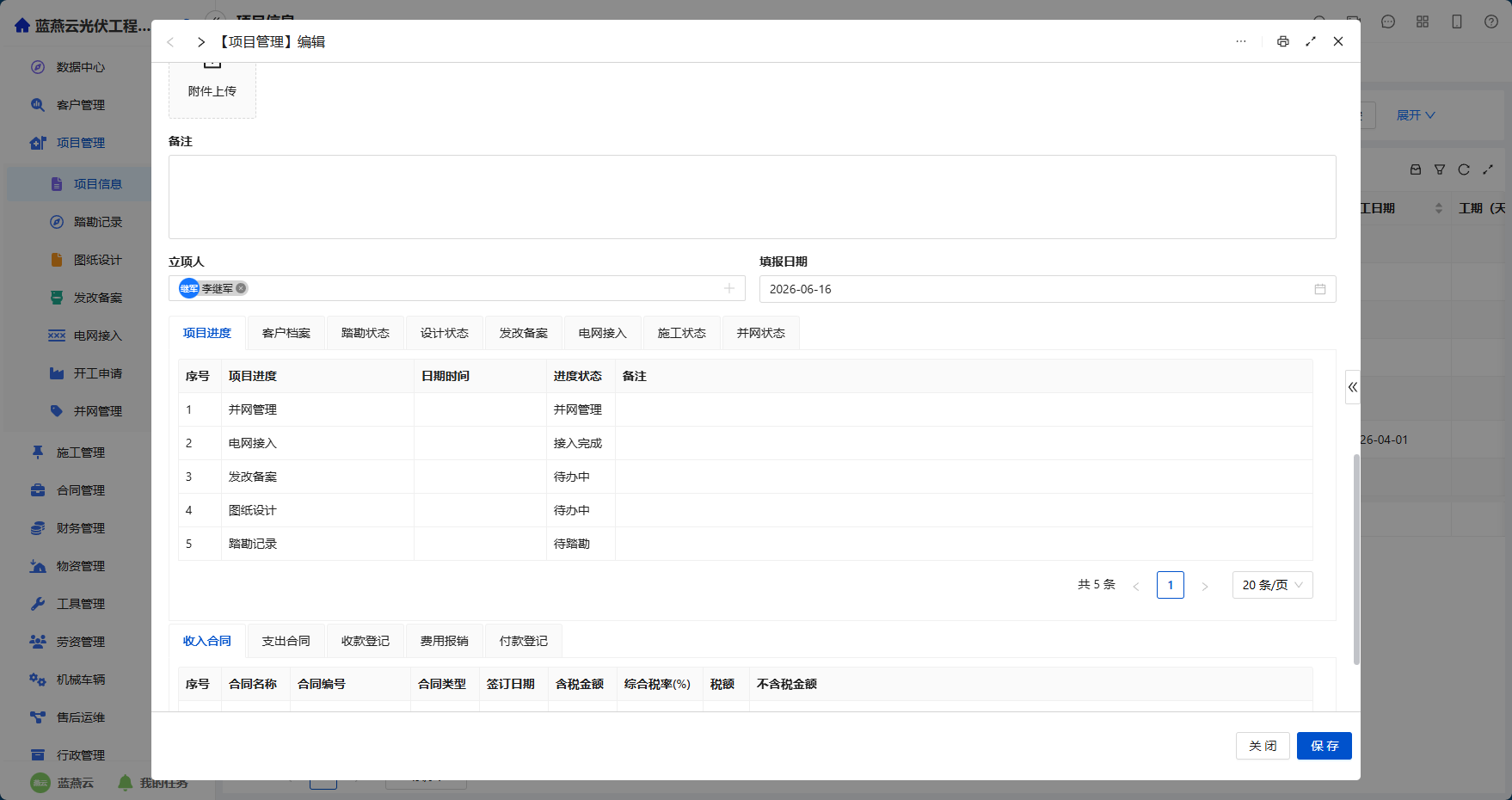Viewport: 1512px width, 800px height.
Task: Open 踏勘记录 sidebar item
Action: pyautogui.click(x=97, y=222)
